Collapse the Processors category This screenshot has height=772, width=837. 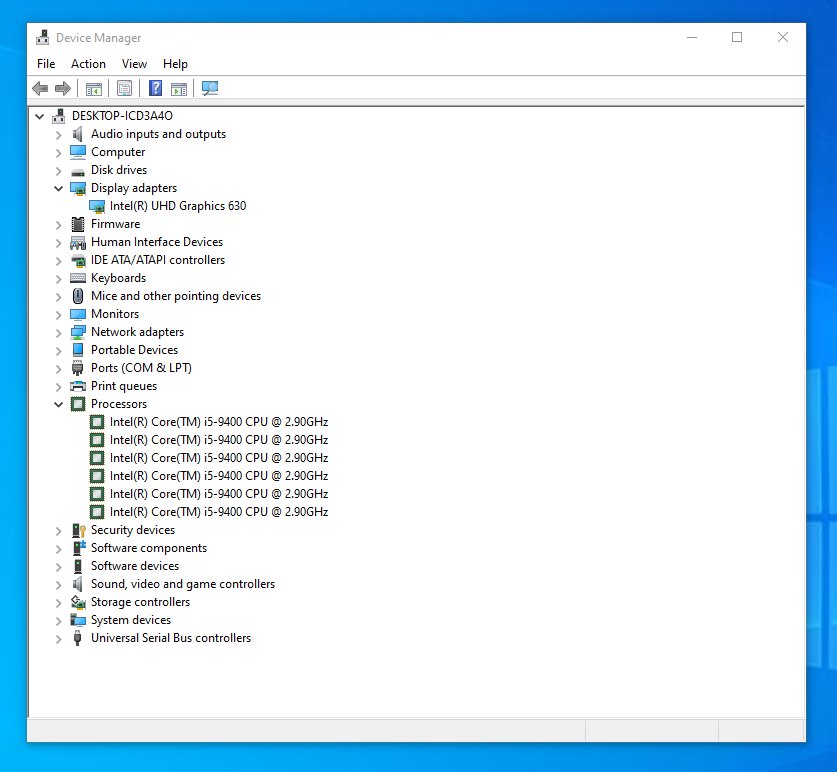(59, 404)
